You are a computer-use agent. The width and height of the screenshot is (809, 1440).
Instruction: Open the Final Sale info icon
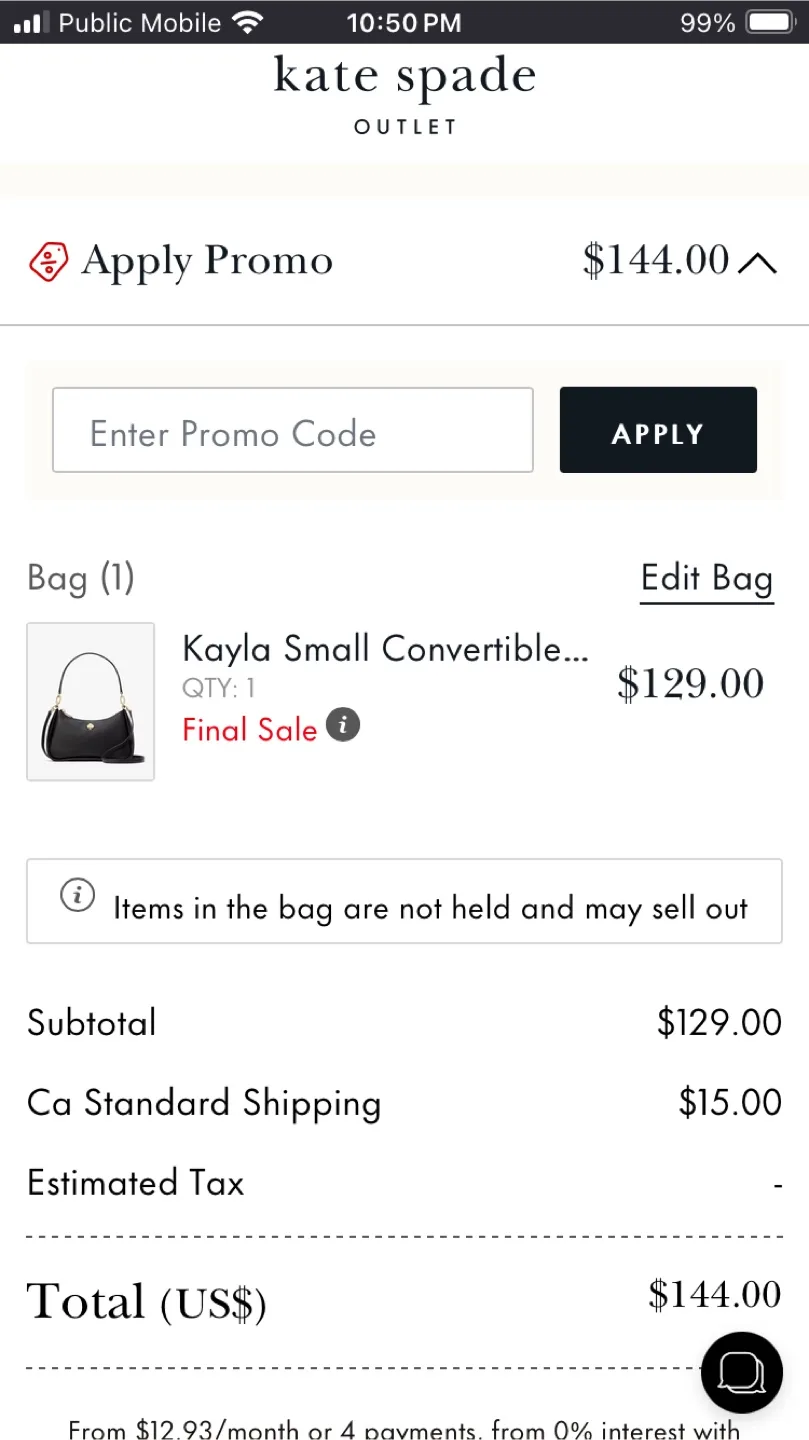(x=343, y=725)
